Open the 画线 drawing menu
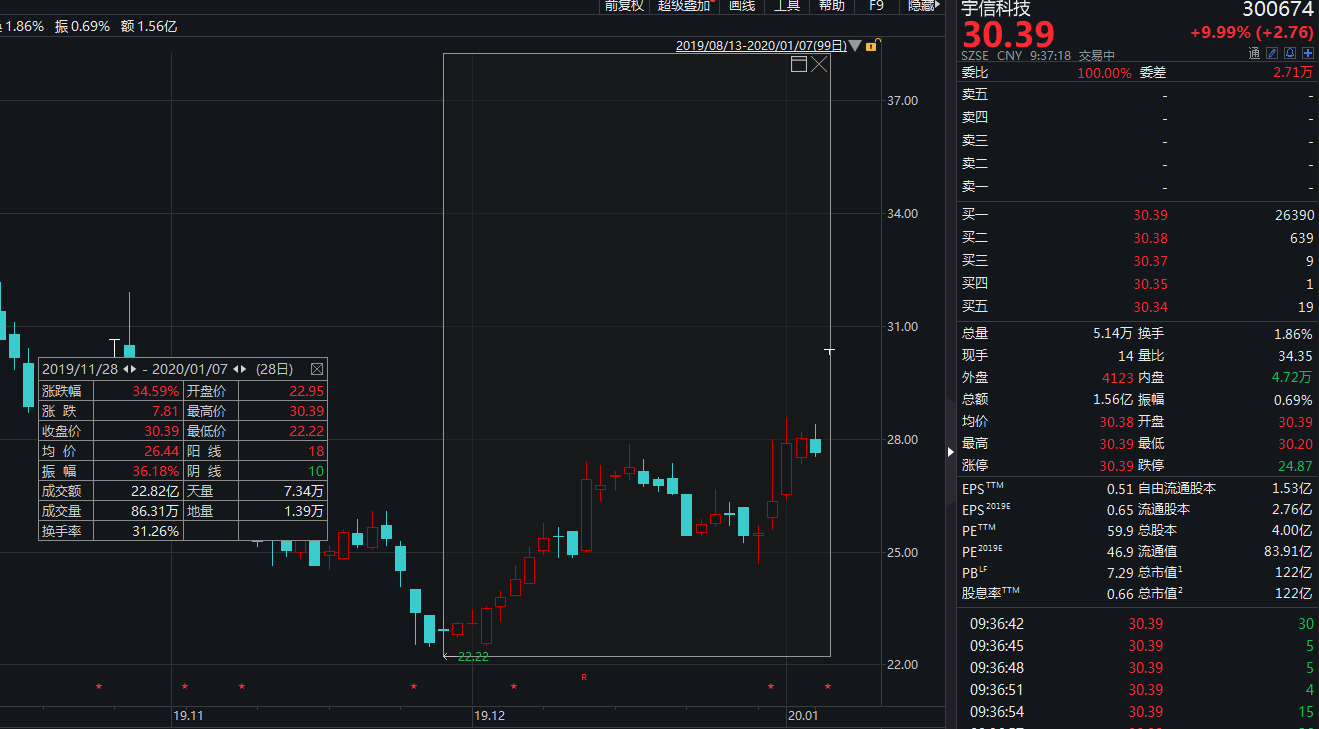This screenshot has width=1319, height=729. (741, 6)
